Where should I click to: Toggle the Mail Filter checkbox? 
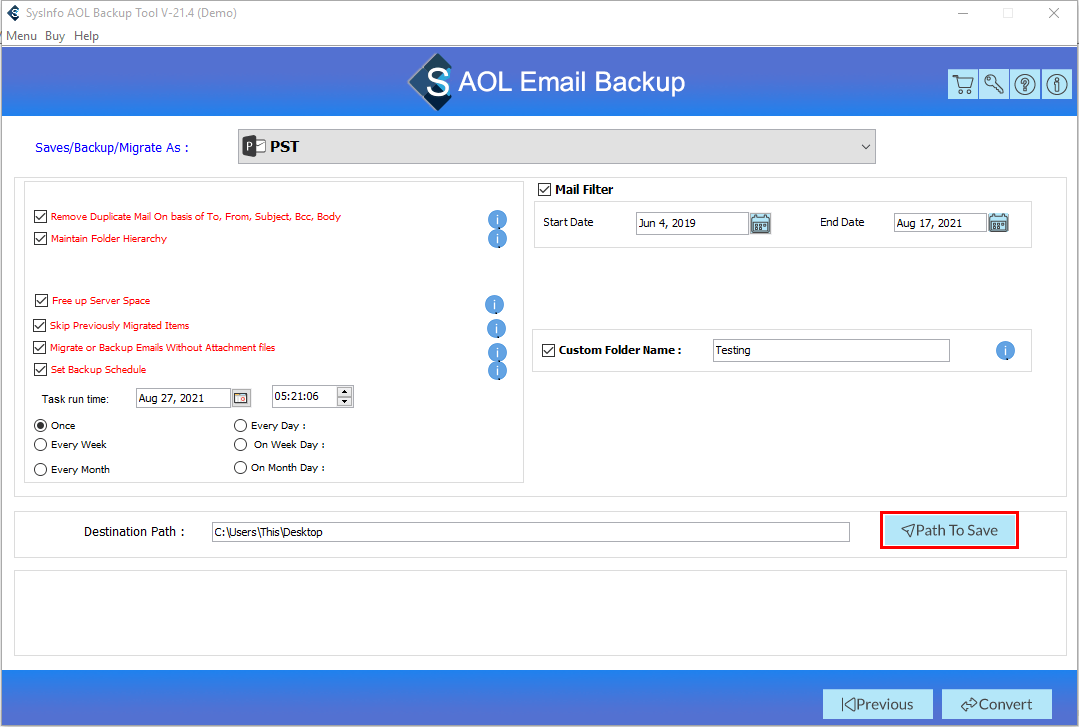[x=544, y=189]
